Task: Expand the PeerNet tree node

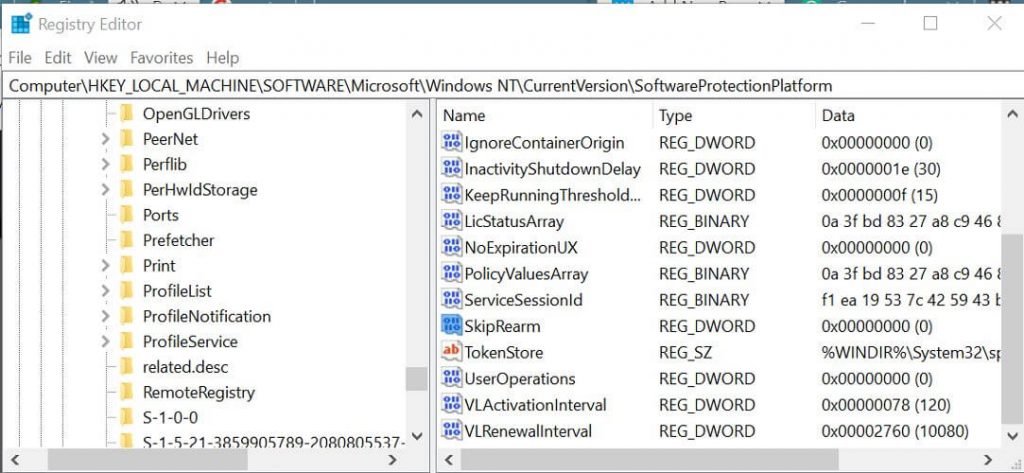Action: click(x=105, y=139)
